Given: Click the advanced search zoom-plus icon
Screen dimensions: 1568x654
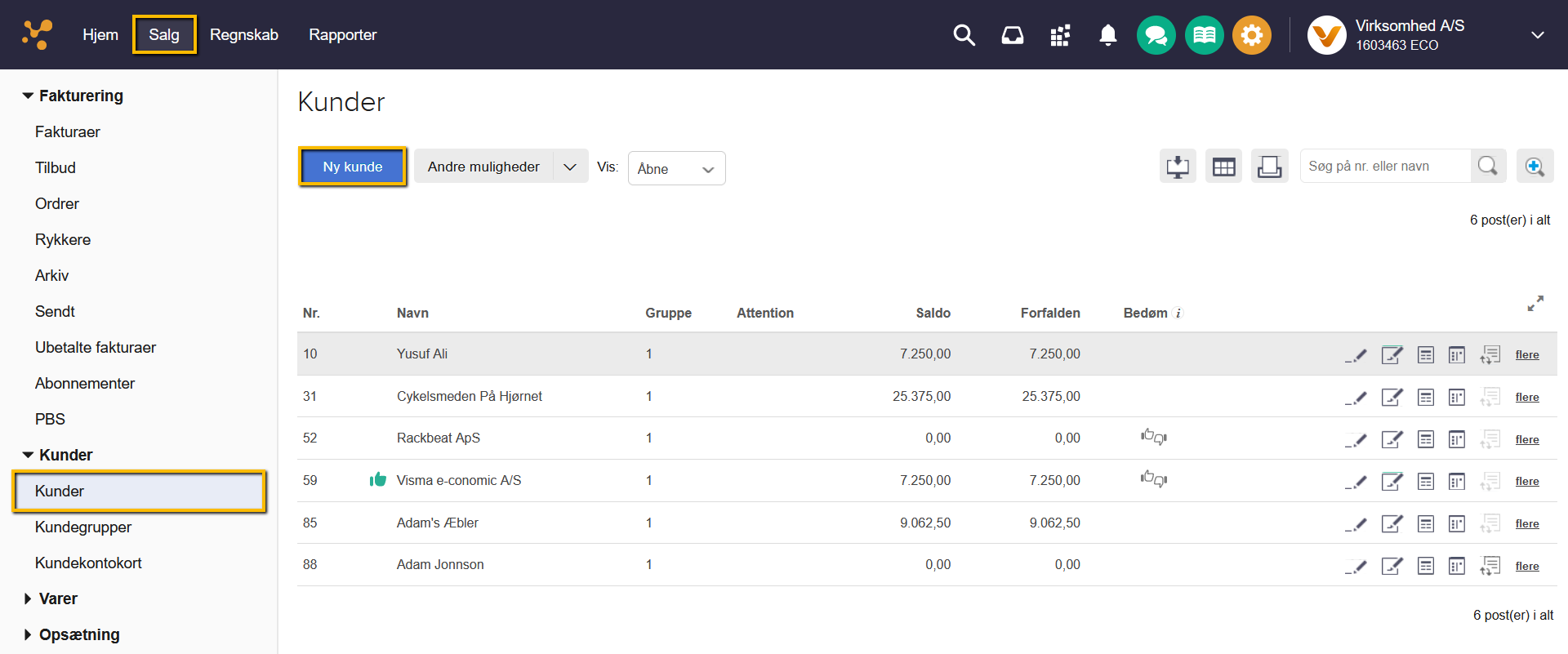Looking at the screenshot, I should click(x=1535, y=167).
